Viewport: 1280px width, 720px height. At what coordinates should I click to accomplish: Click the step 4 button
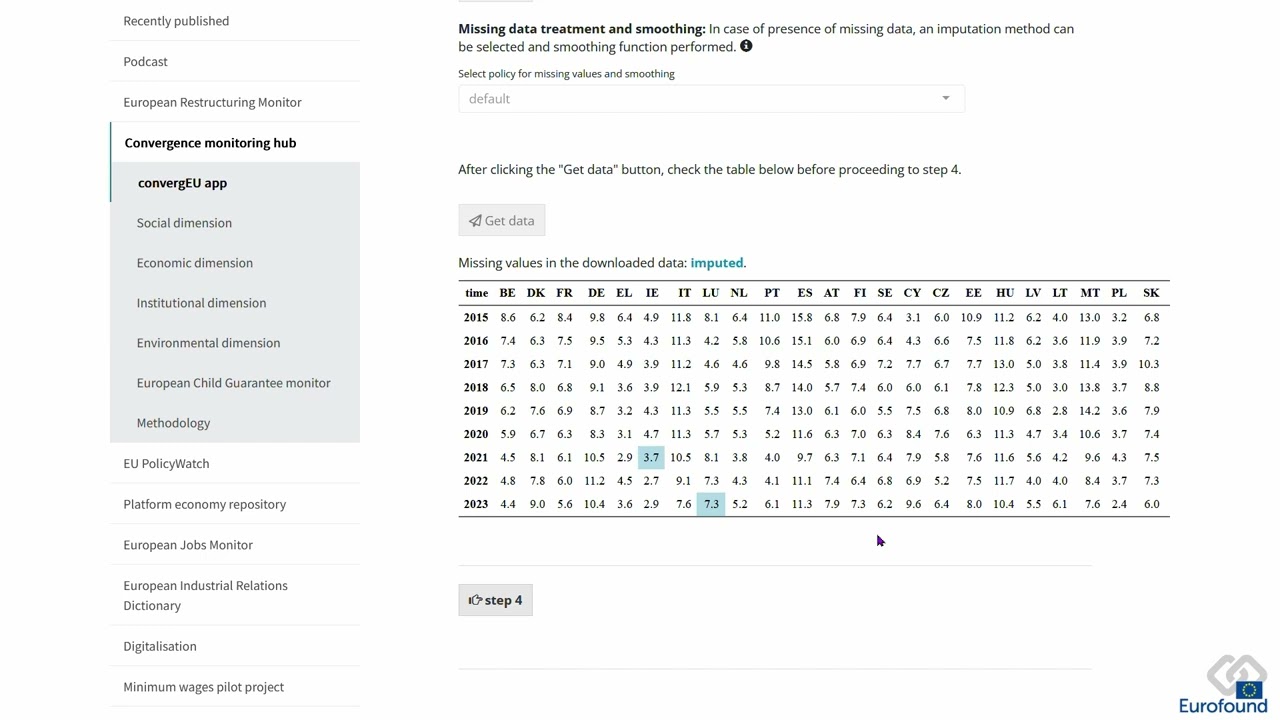[495, 600]
